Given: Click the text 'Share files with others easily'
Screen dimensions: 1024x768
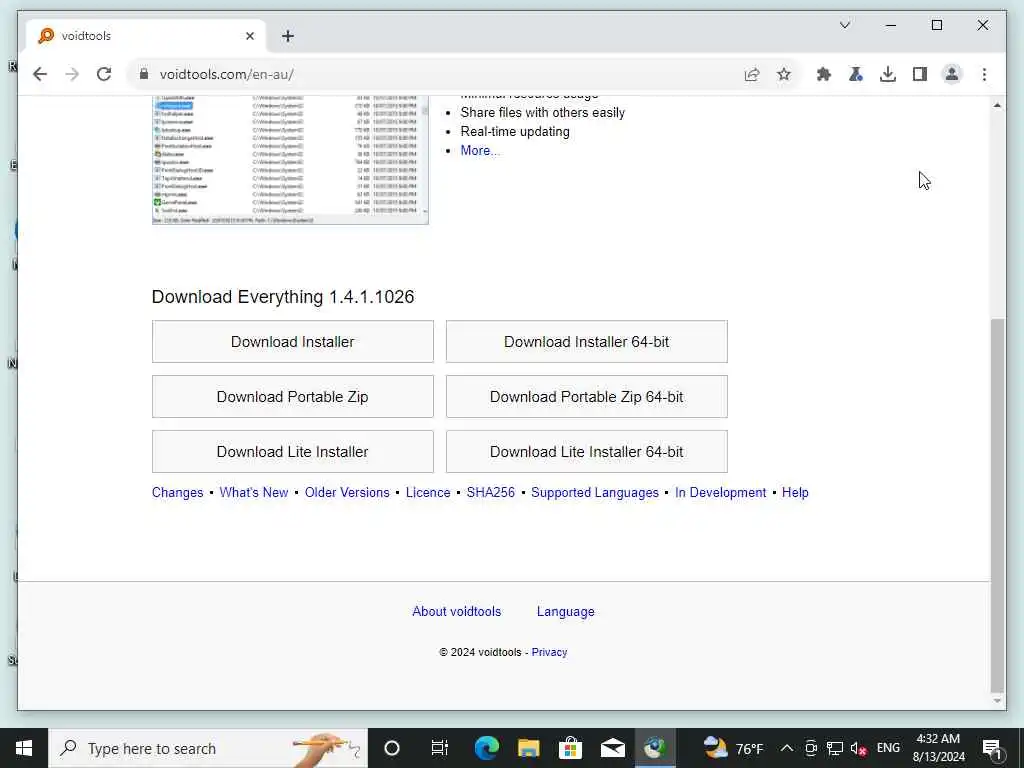Looking at the screenshot, I should (543, 112).
